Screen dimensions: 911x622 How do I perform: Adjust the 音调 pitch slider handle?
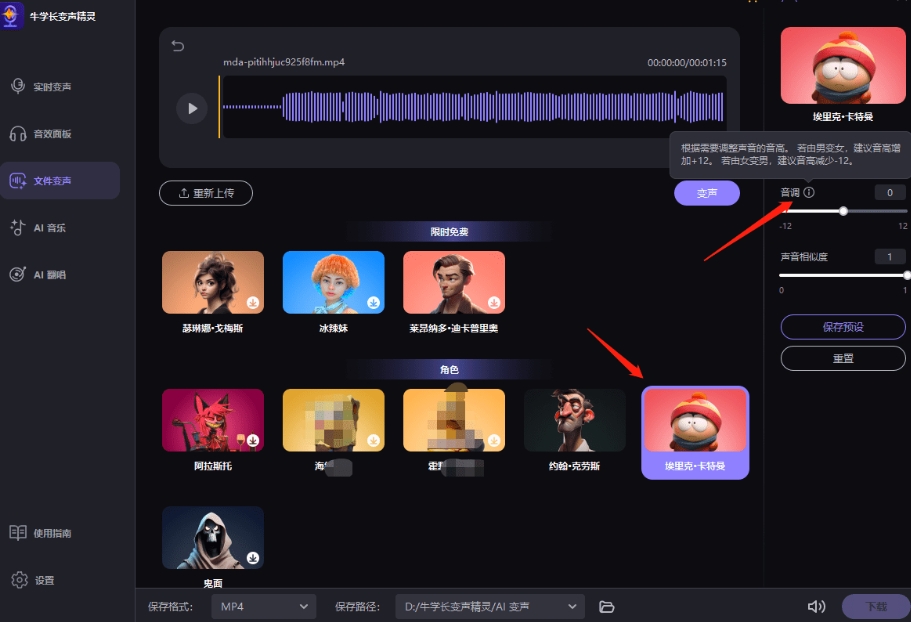843,211
